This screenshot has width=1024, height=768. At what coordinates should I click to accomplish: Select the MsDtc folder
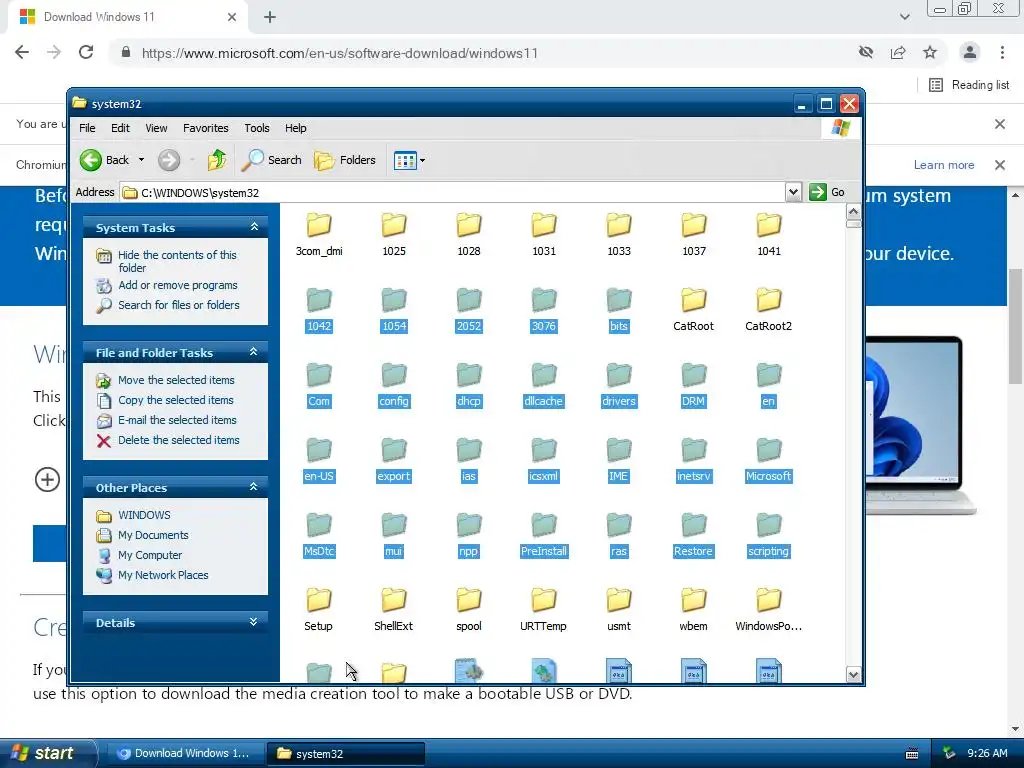point(319,534)
